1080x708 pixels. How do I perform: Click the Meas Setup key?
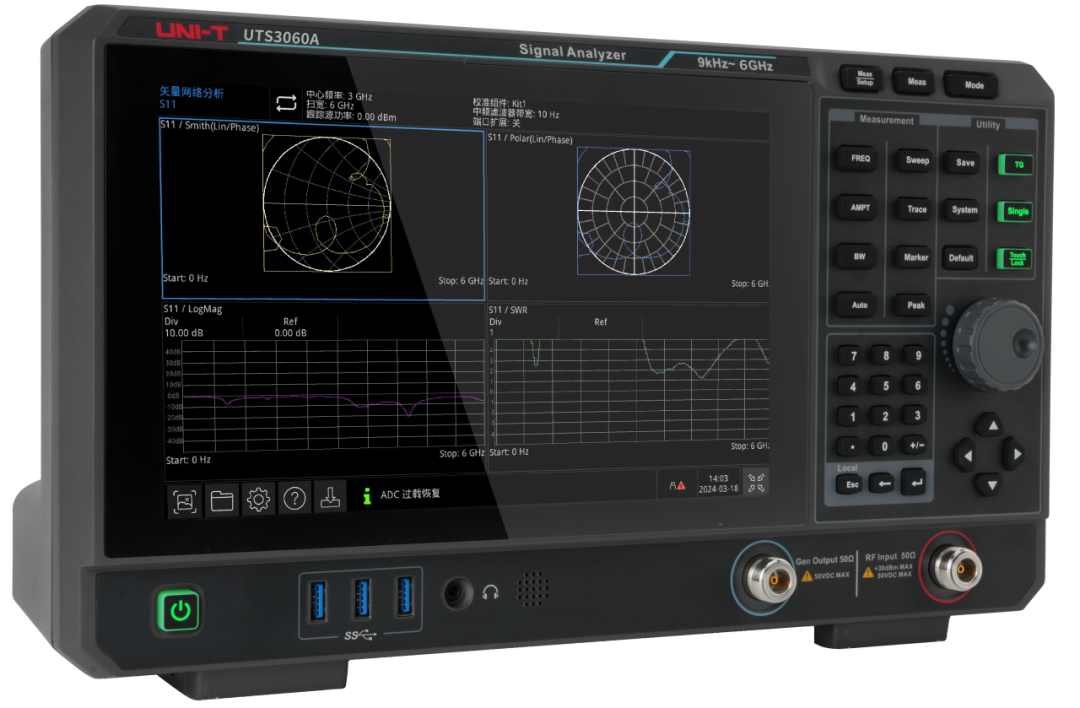tap(864, 79)
